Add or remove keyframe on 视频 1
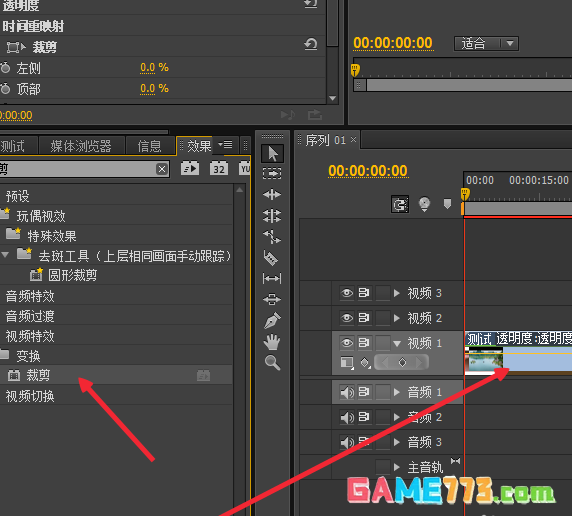This screenshot has height=516, width=572. click(402, 362)
